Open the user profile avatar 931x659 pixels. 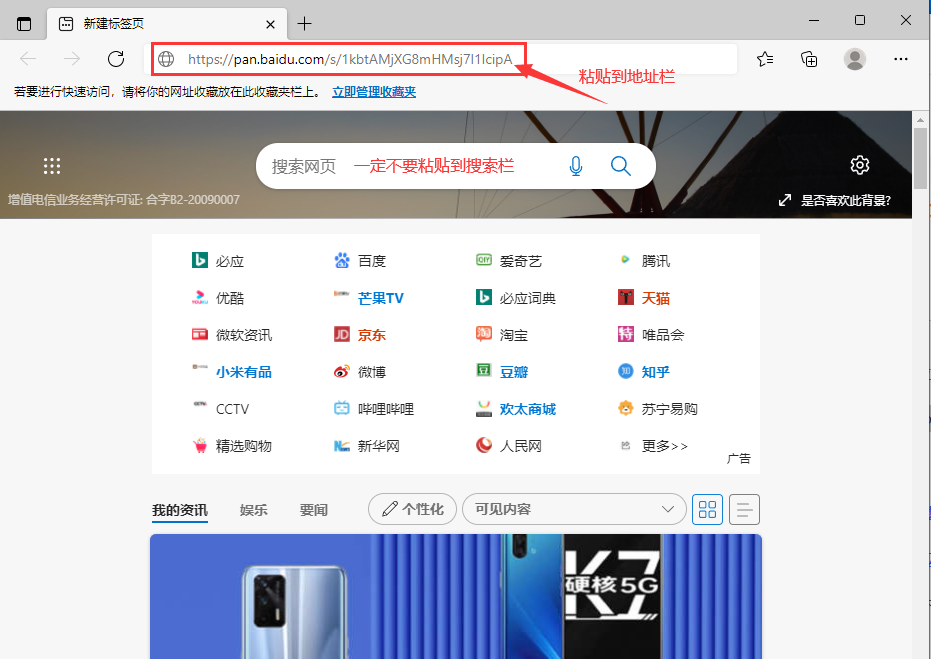pyautogui.click(x=854, y=59)
